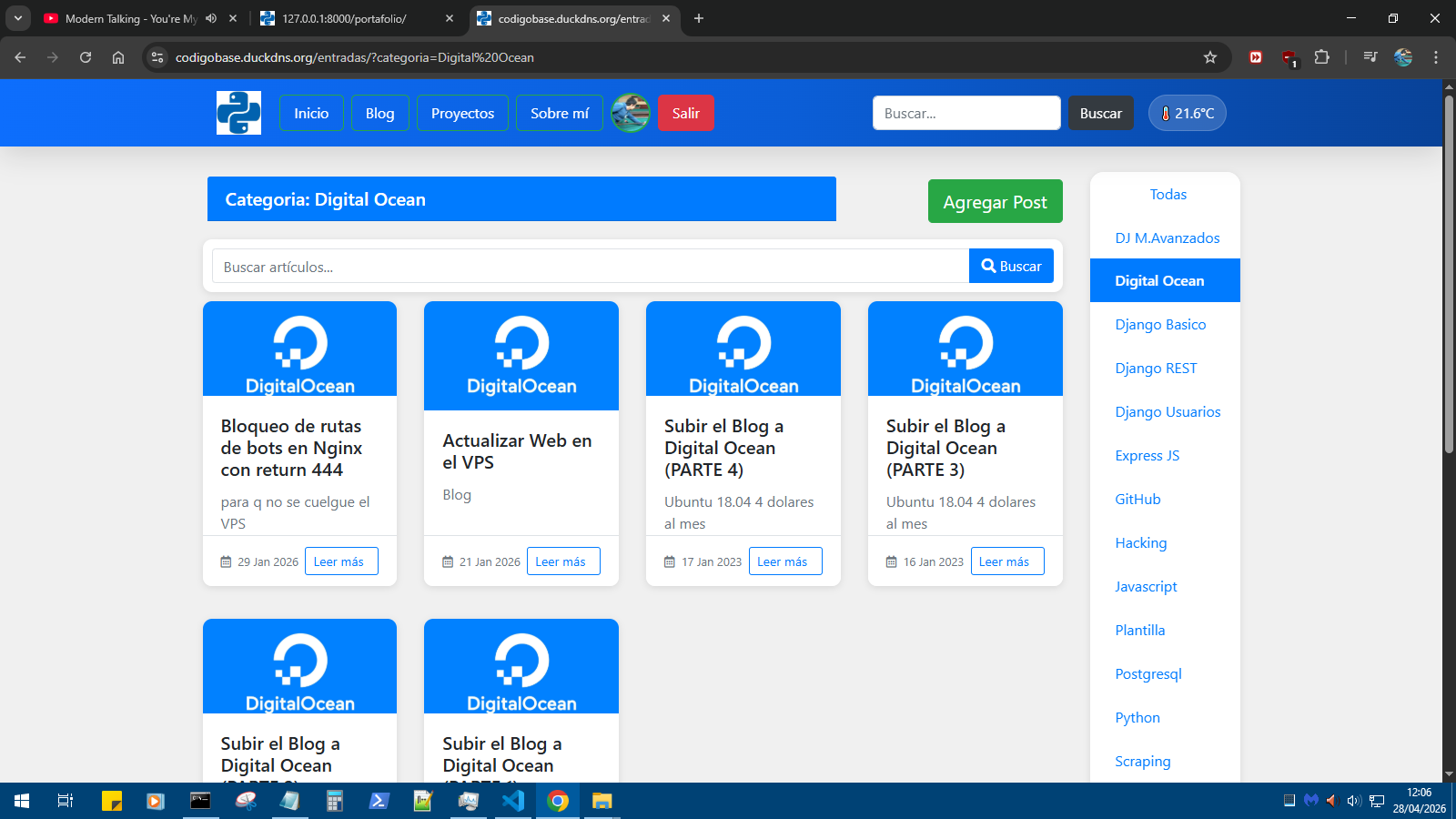Open Snipping Tool from the taskbar
Screen dimensions: 1456x819
tap(246, 801)
